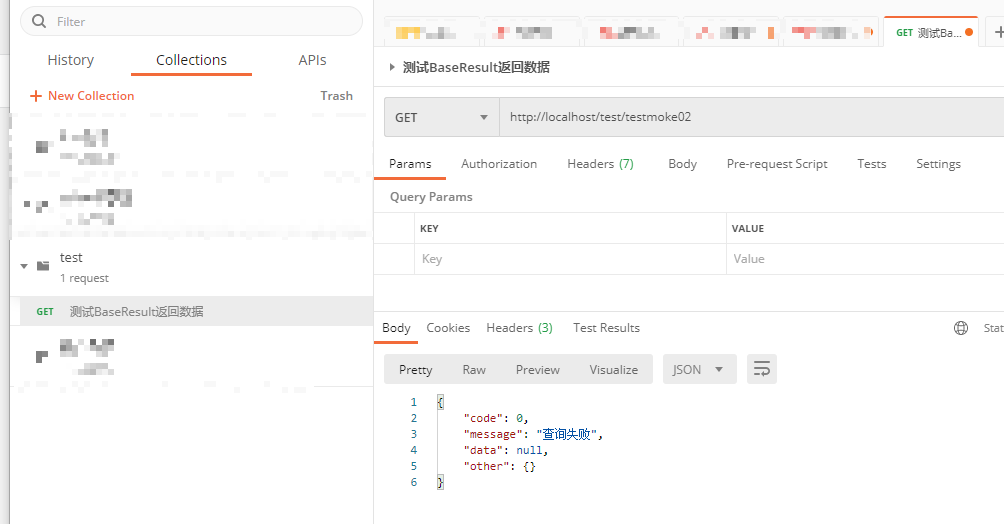Click the unsaved orange dot on active tab
Image resolution: width=1004 pixels, height=524 pixels.
(x=969, y=32)
